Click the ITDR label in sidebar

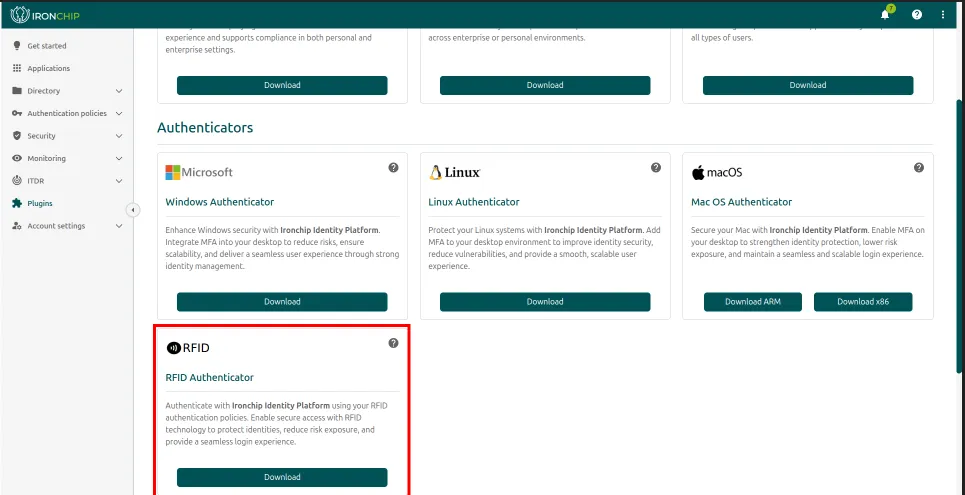tap(35, 181)
